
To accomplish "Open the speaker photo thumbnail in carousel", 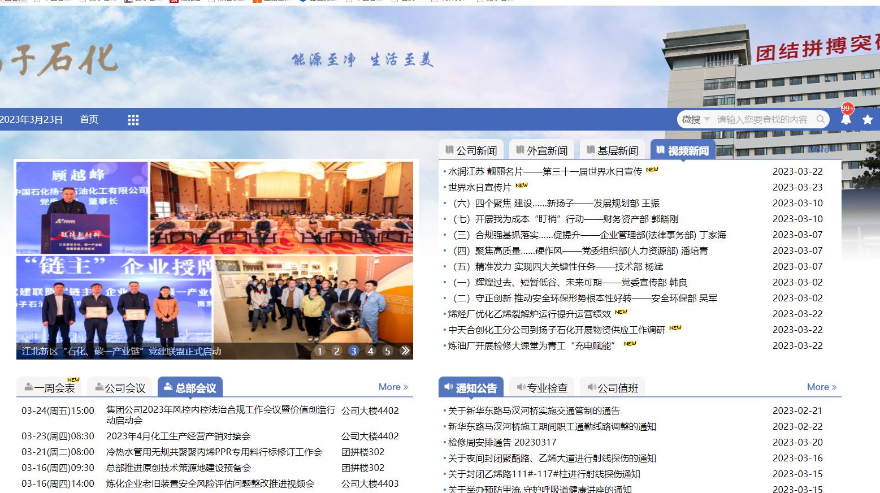I will (x=82, y=208).
